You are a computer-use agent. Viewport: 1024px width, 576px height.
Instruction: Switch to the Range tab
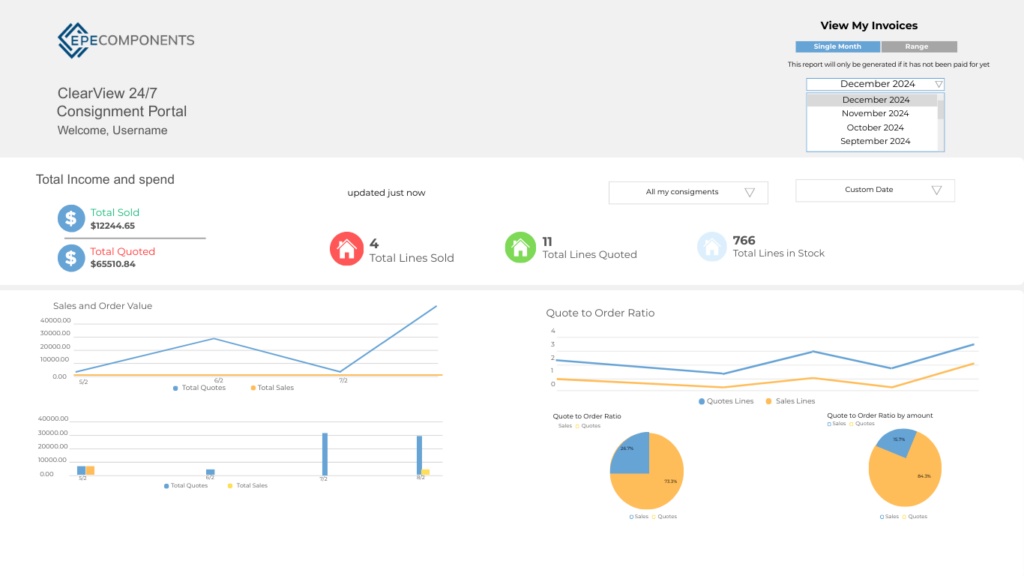[918, 47]
